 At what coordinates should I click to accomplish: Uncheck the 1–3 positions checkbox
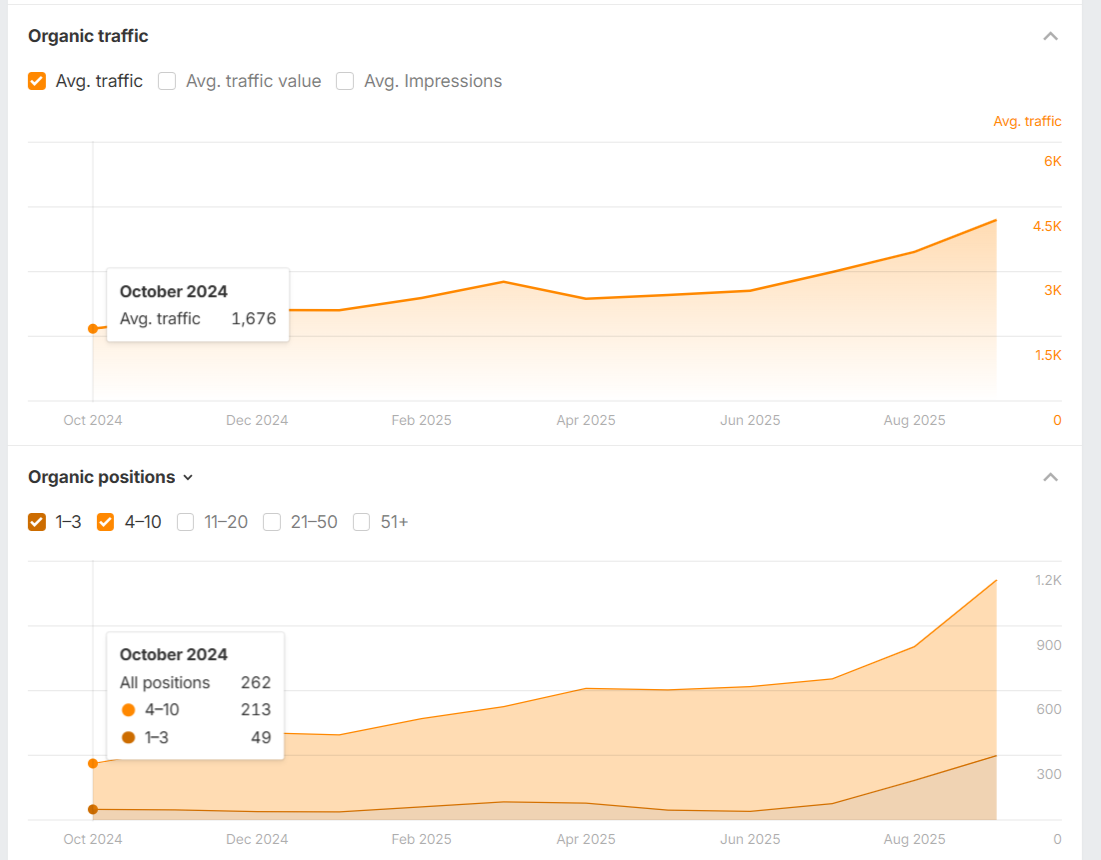coord(37,522)
